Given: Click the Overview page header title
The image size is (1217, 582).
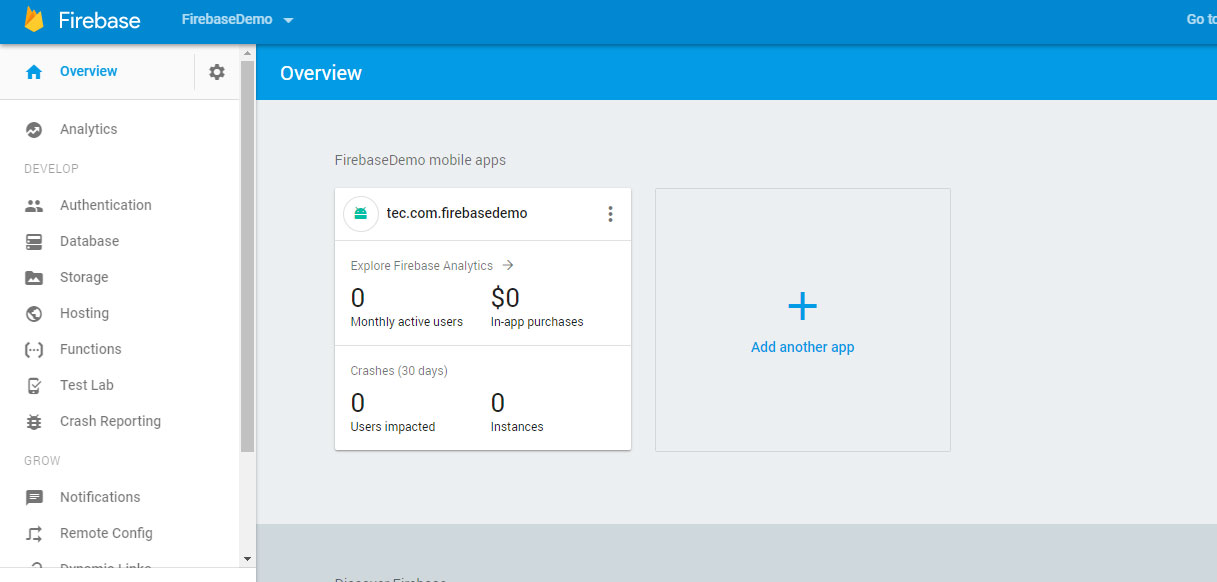Looking at the screenshot, I should (x=321, y=73).
